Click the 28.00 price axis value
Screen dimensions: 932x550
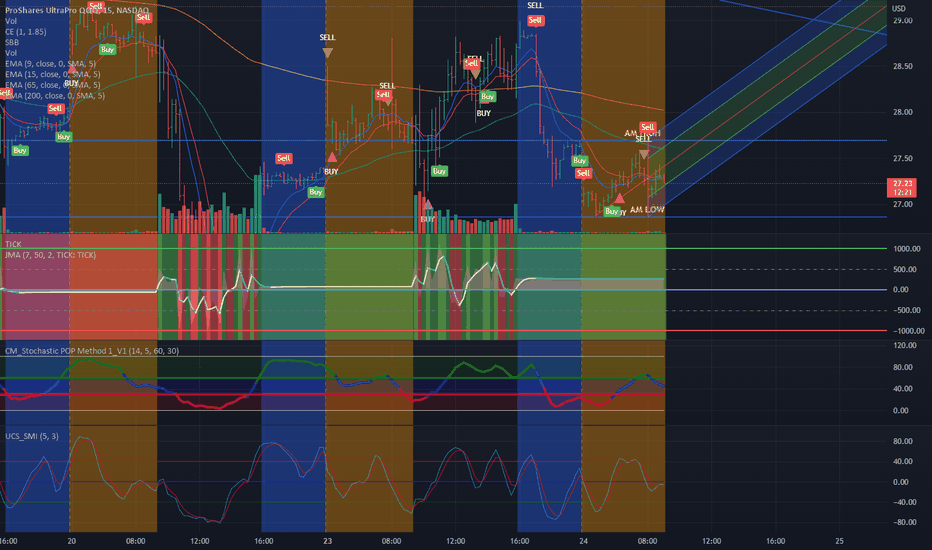tap(902, 112)
